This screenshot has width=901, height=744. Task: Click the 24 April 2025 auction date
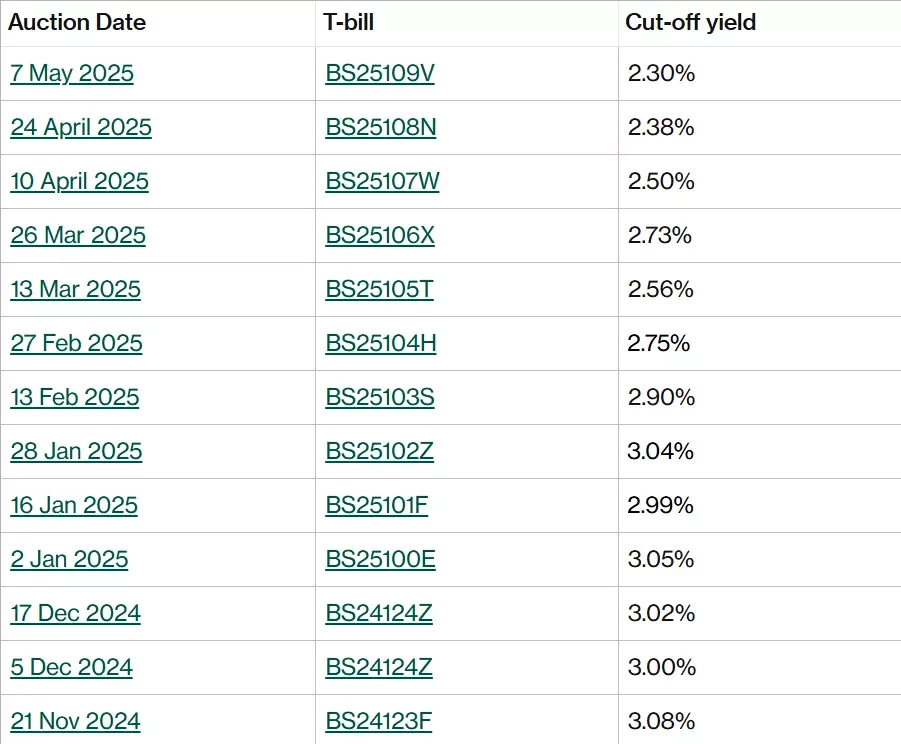coord(81,128)
